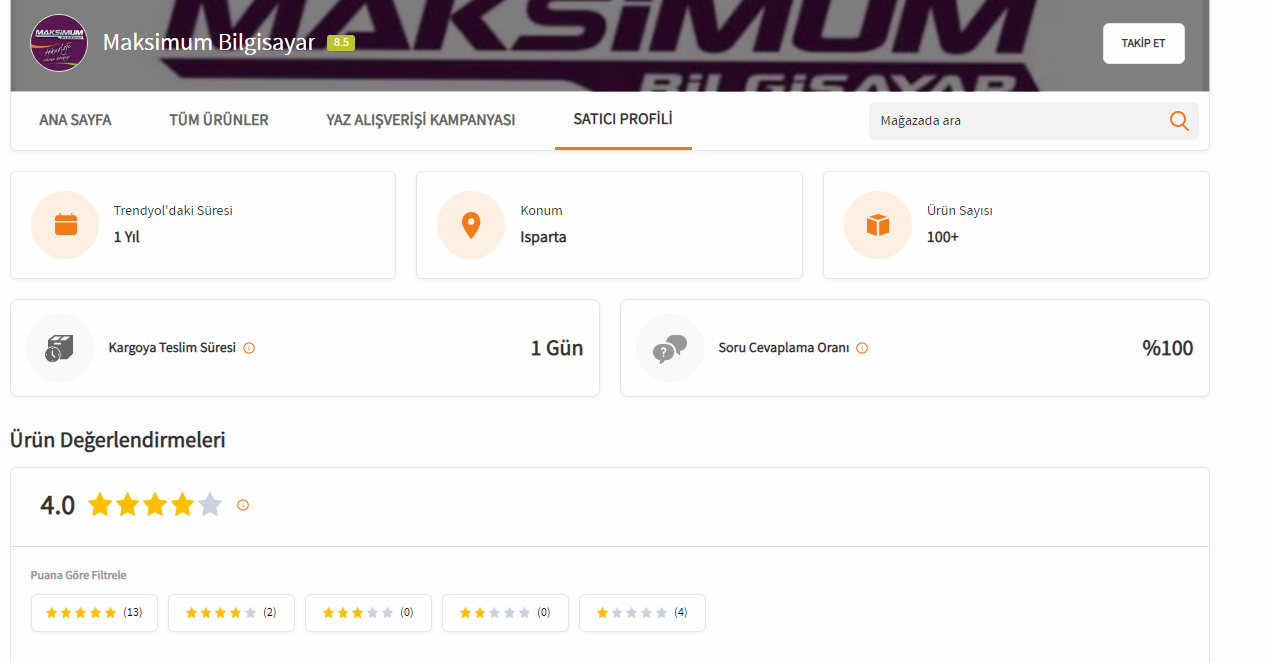Click the info icon next to the 4.0 rating
The height and width of the screenshot is (663, 1272).
(x=243, y=505)
